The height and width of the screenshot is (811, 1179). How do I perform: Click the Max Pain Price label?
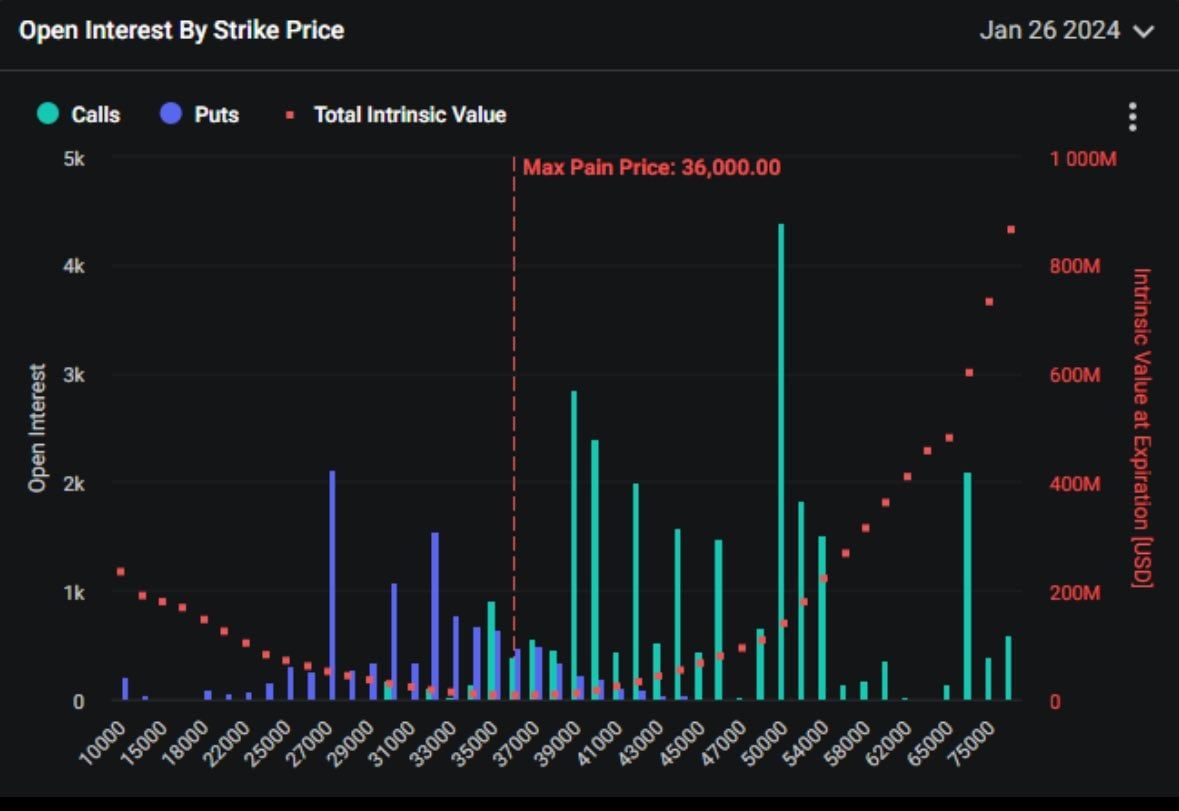point(651,167)
